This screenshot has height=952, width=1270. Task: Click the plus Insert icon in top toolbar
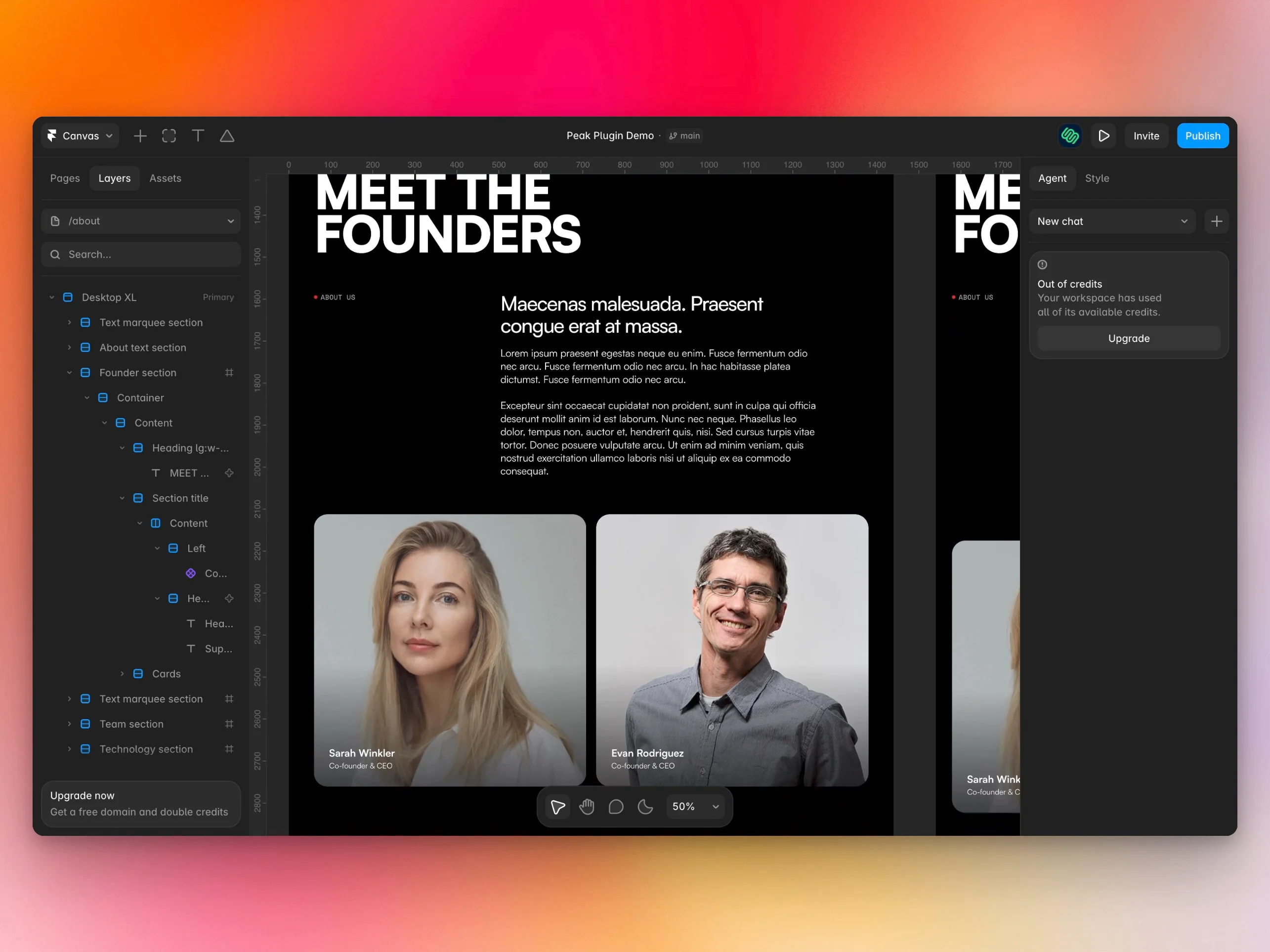[x=140, y=136]
